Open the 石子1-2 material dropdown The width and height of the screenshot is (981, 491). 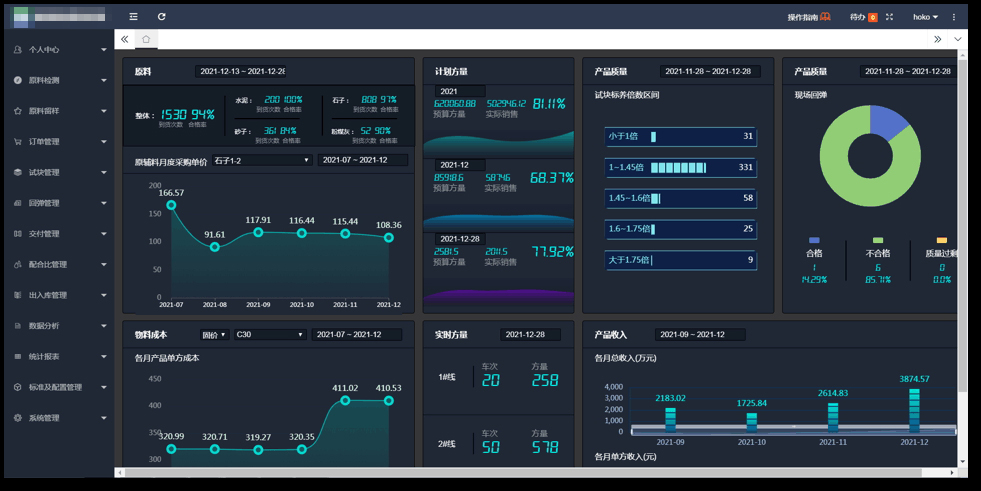pyautogui.click(x=261, y=160)
